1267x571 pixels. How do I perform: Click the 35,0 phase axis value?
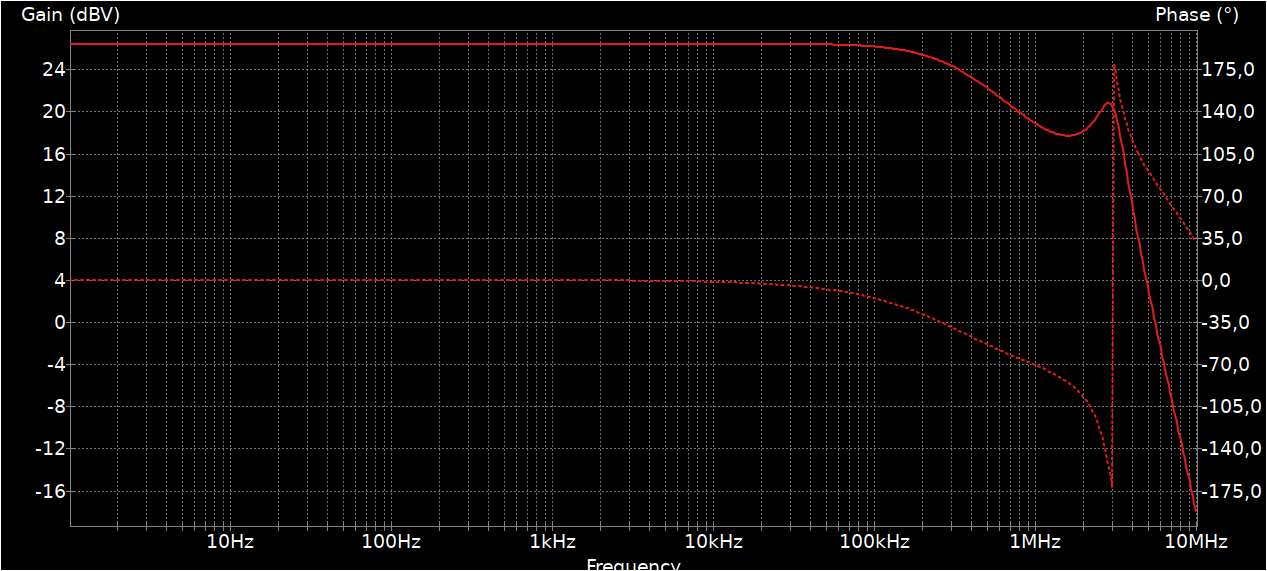(1223, 238)
